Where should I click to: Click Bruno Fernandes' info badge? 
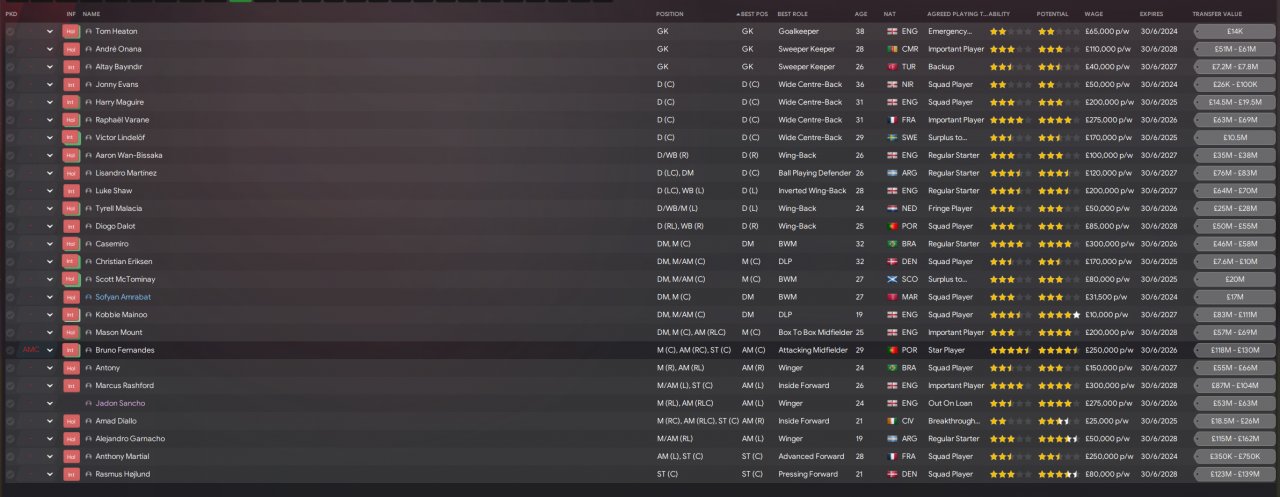[71, 350]
